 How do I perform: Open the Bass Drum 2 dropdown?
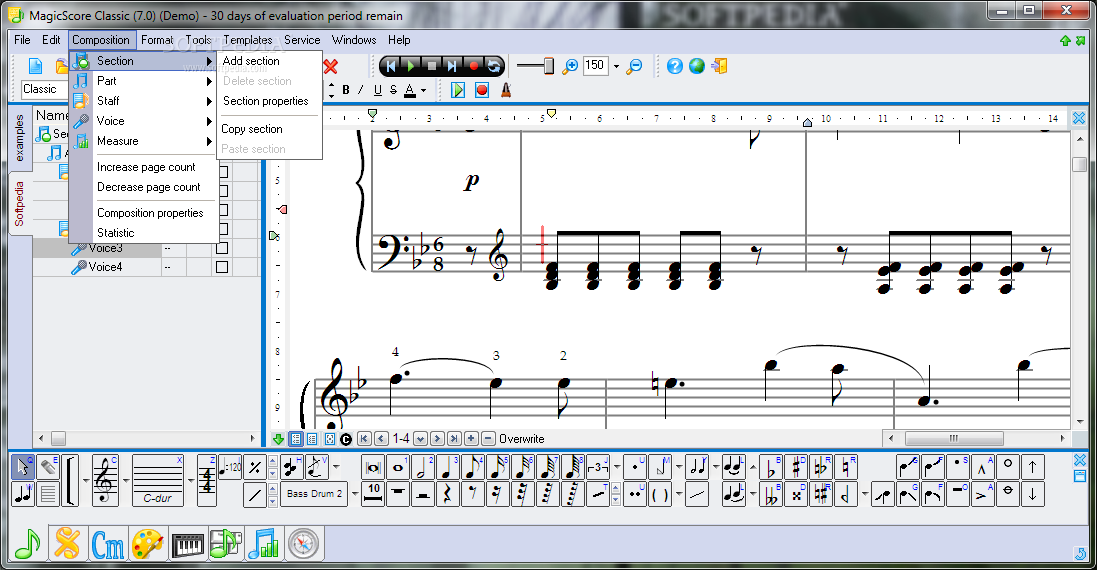[355, 494]
